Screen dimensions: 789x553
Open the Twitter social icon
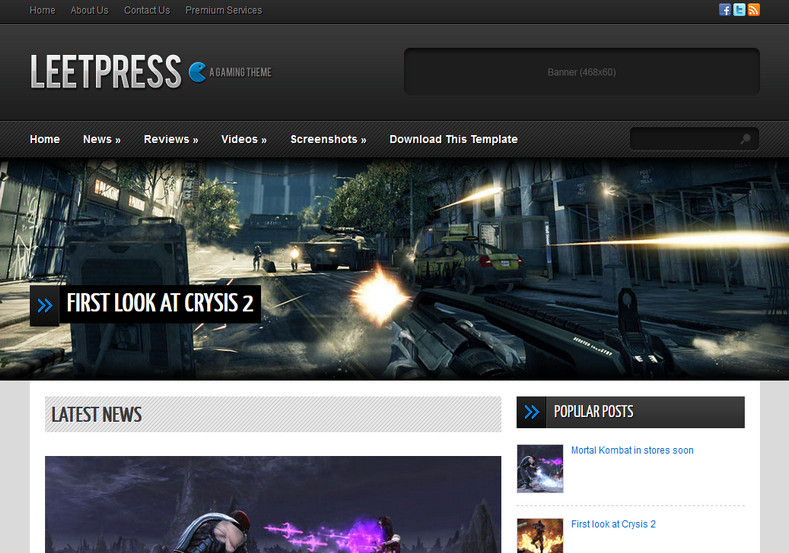tap(739, 10)
